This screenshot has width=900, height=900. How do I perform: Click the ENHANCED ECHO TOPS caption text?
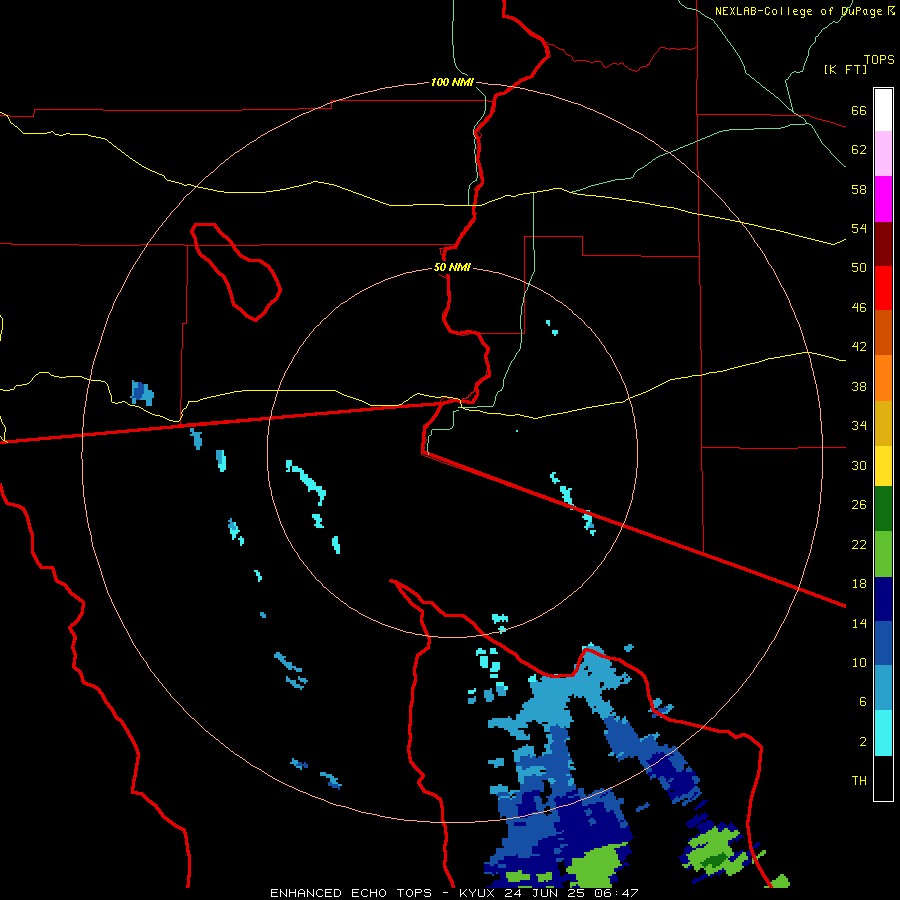351,893
